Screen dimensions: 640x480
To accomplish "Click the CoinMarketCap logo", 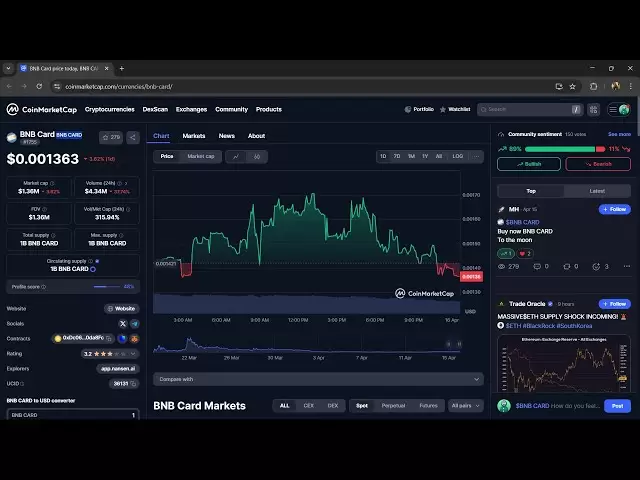I will point(42,109).
